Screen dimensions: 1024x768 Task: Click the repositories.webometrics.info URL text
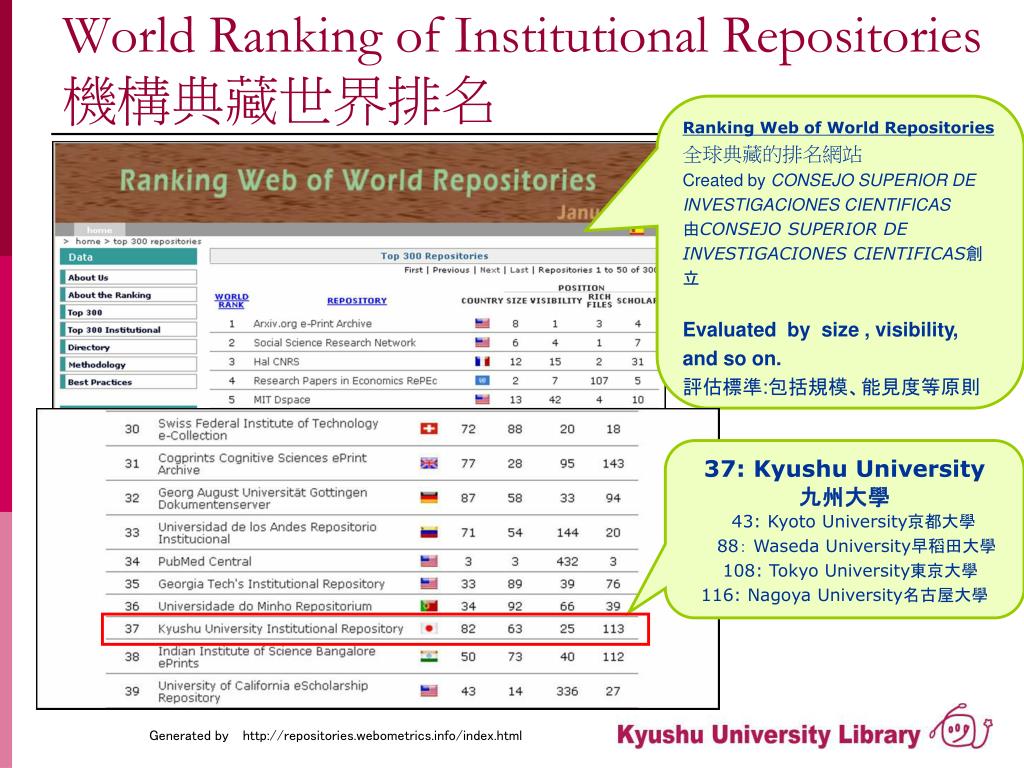(382, 736)
